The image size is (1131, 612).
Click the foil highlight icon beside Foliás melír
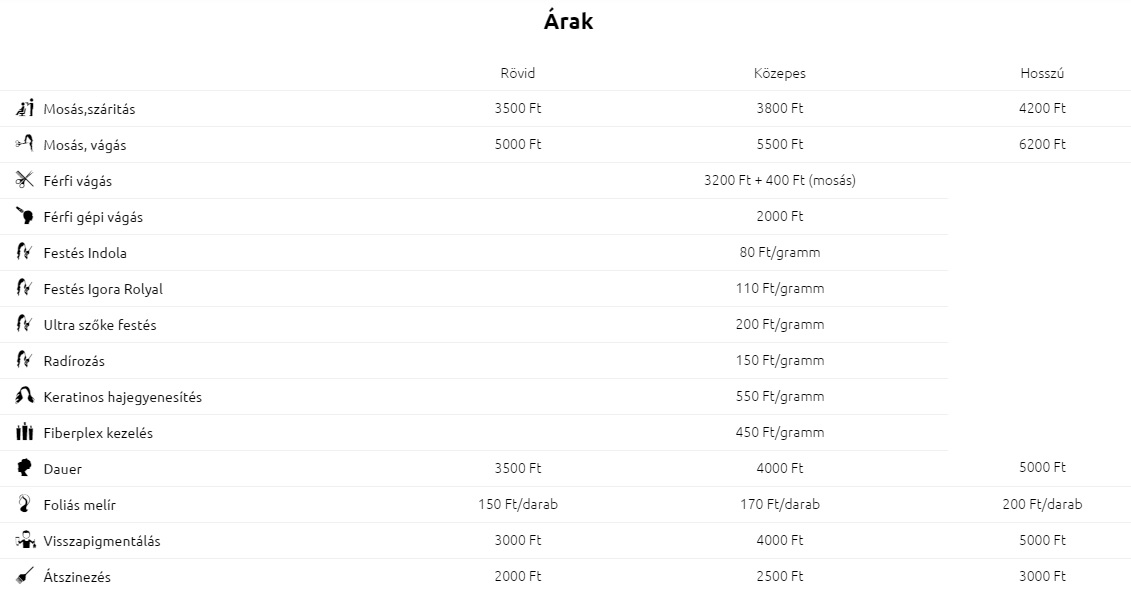point(25,504)
